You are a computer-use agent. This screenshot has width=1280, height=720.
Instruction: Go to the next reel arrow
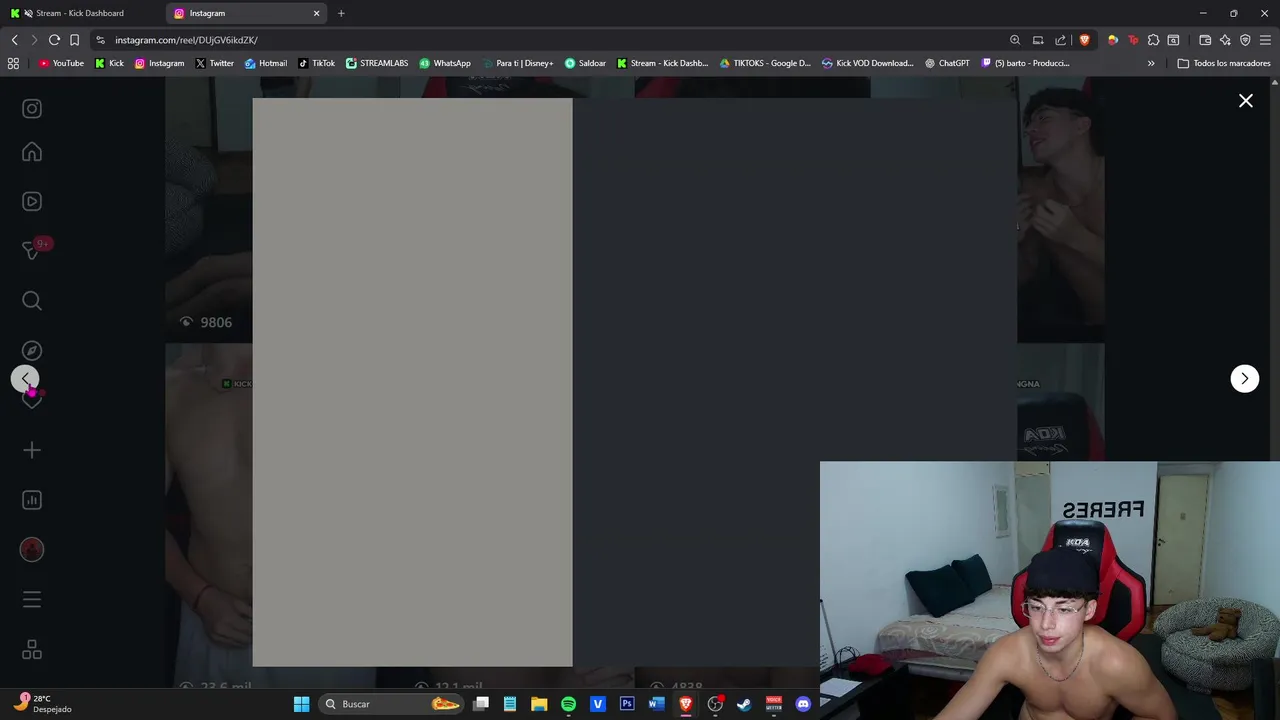1244,378
